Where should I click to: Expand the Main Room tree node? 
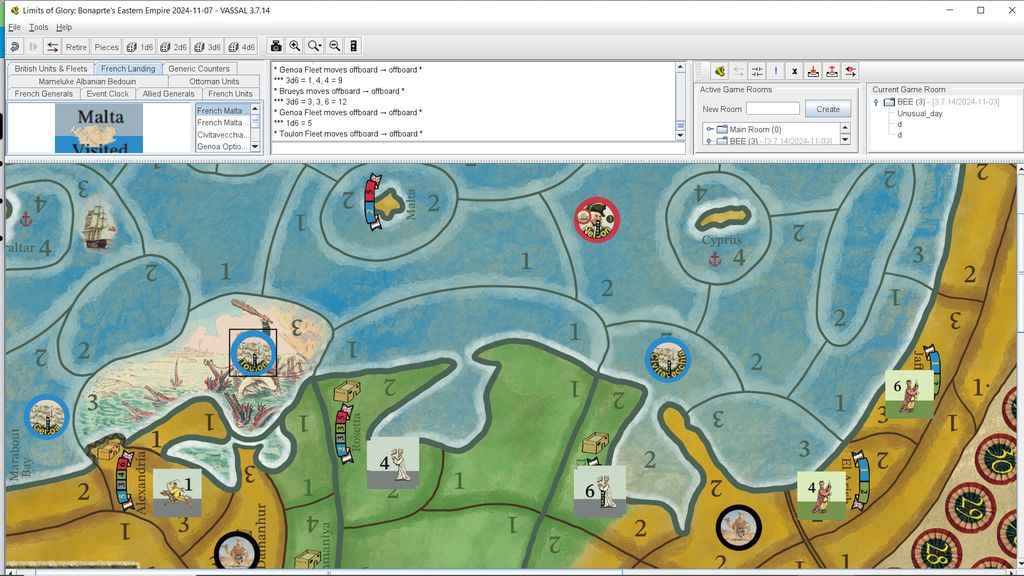pyautogui.click(x=710, y=129)
